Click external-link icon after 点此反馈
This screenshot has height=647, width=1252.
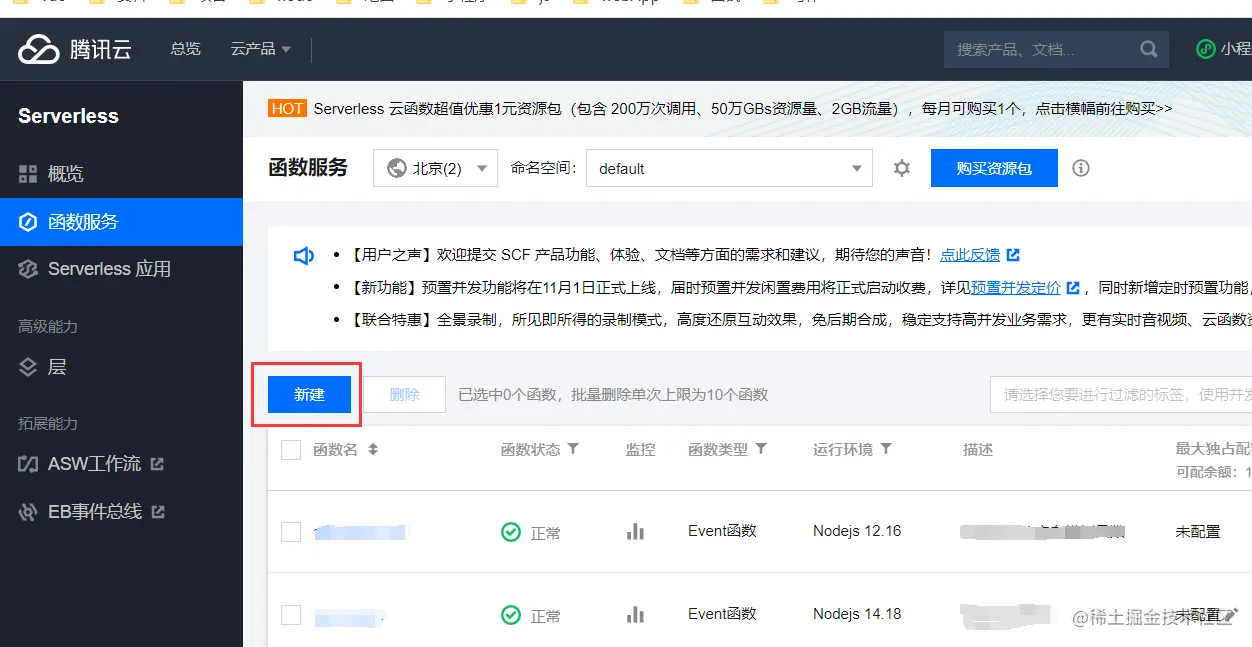coord(1013,255)
